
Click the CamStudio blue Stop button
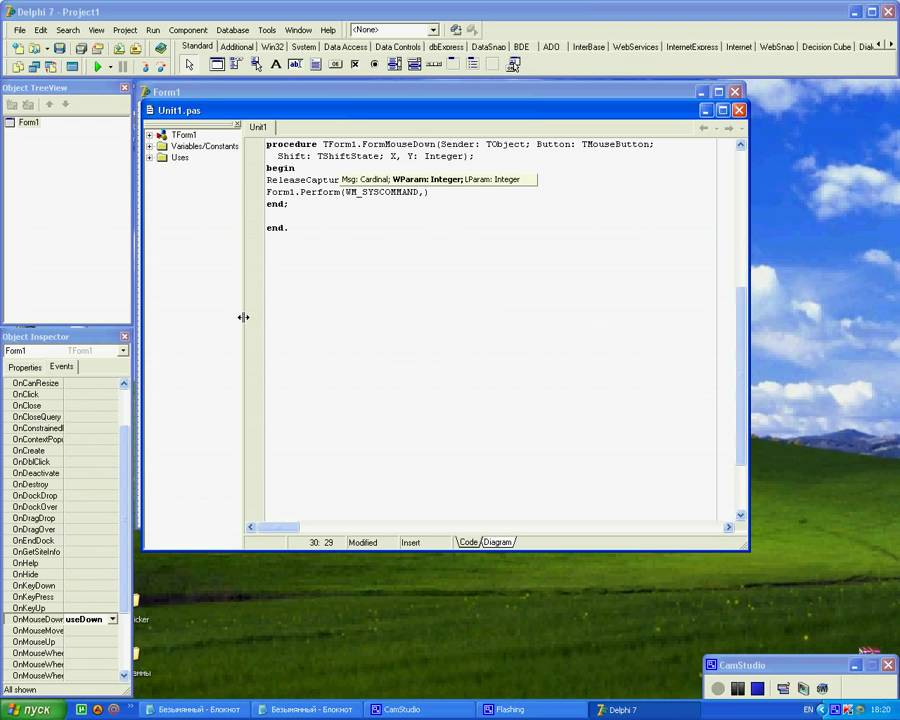point(758,688)
